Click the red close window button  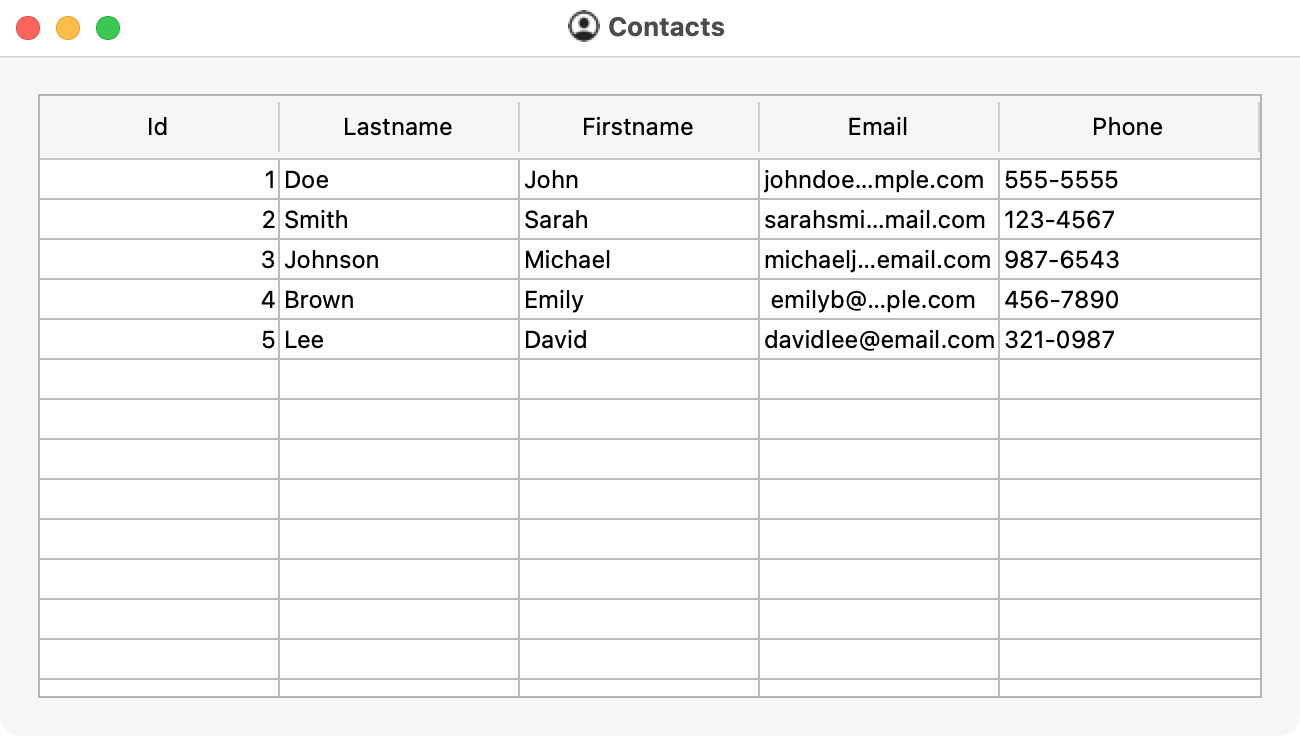tap(28, 28)
